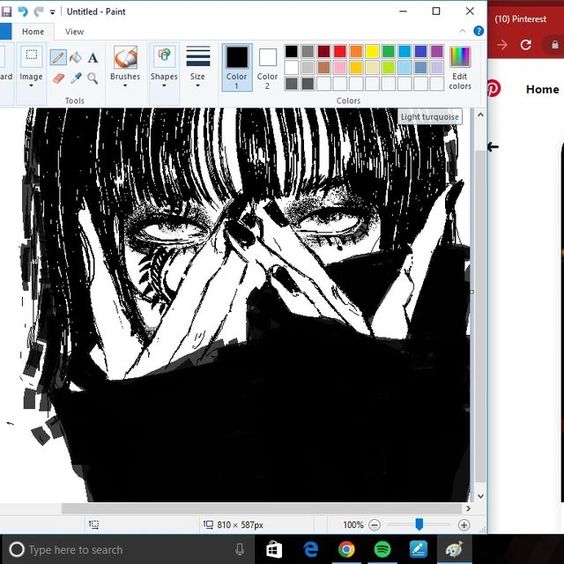Switch to the Home ribbon tab
Image resolution: width=564 pixels, height=564 pixels.
33,32
